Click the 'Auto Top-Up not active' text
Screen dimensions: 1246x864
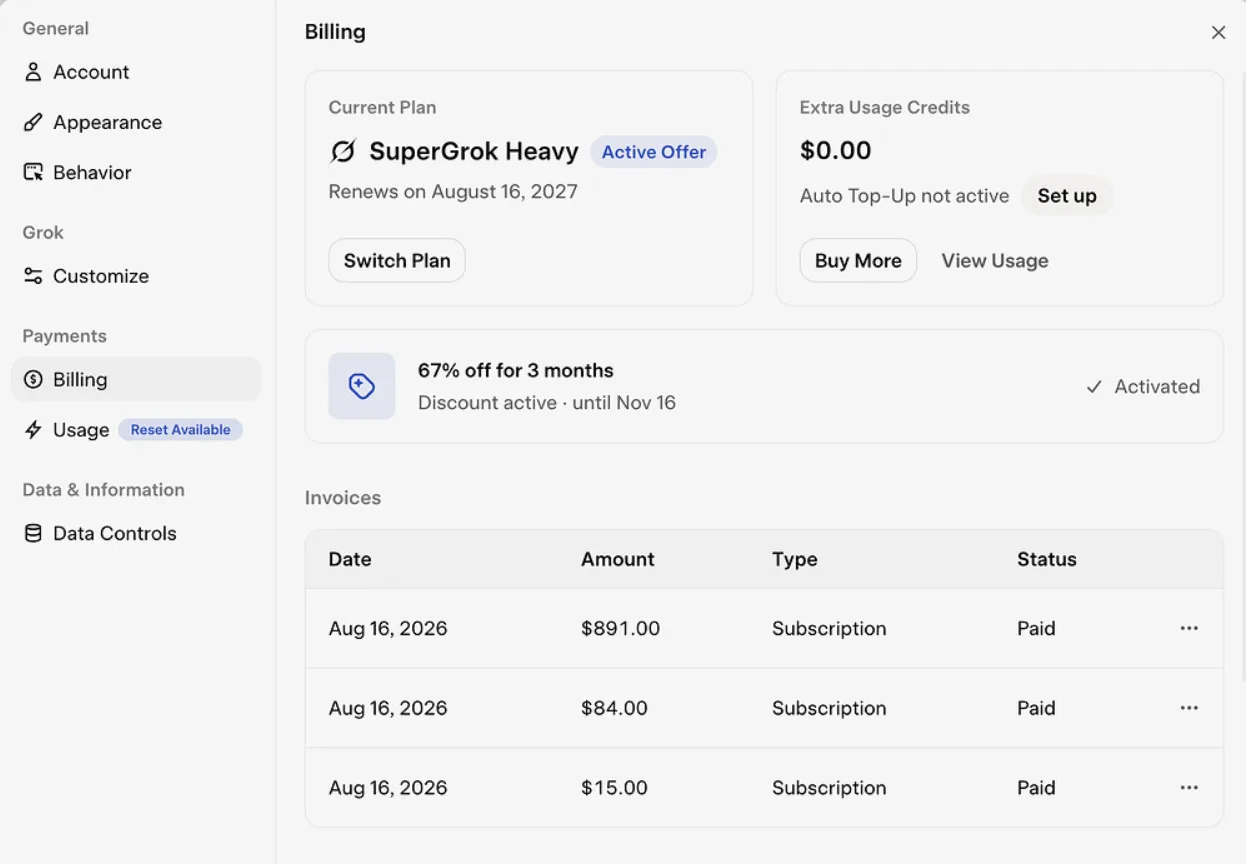[x=905, y=196]
